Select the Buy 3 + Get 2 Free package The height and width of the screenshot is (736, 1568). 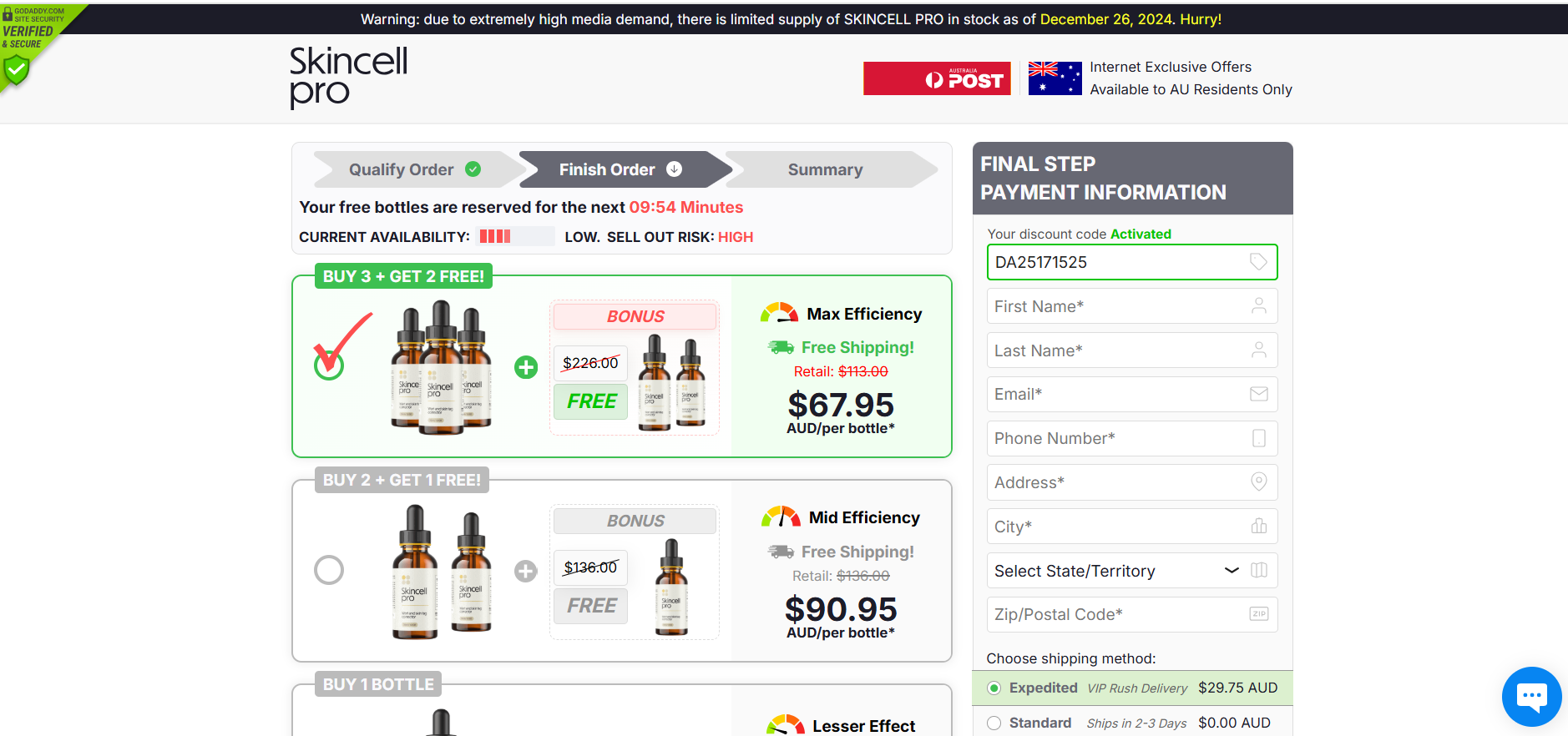coord(329,365)
